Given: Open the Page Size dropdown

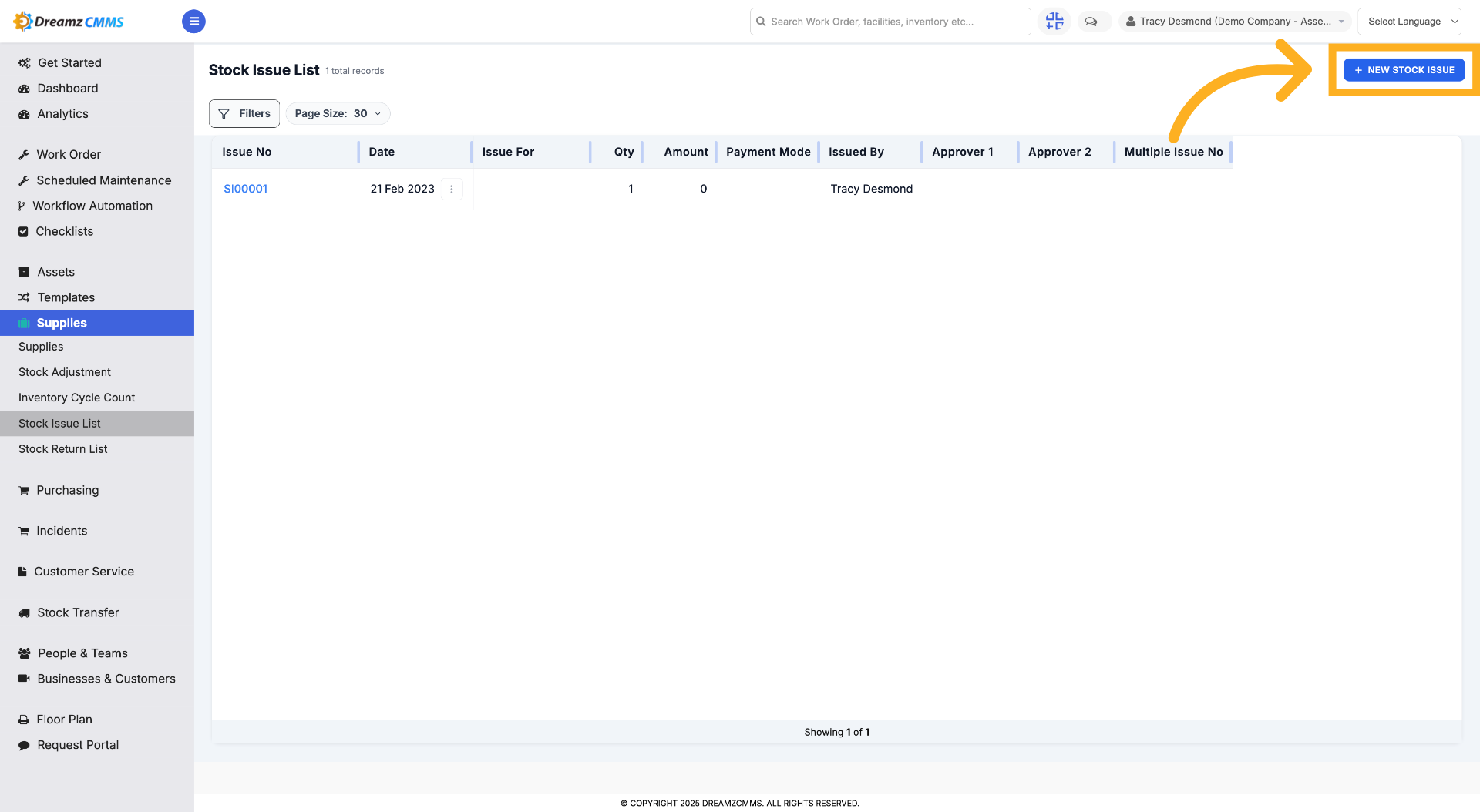Looking at the screenshot, I should pos(338,113).
